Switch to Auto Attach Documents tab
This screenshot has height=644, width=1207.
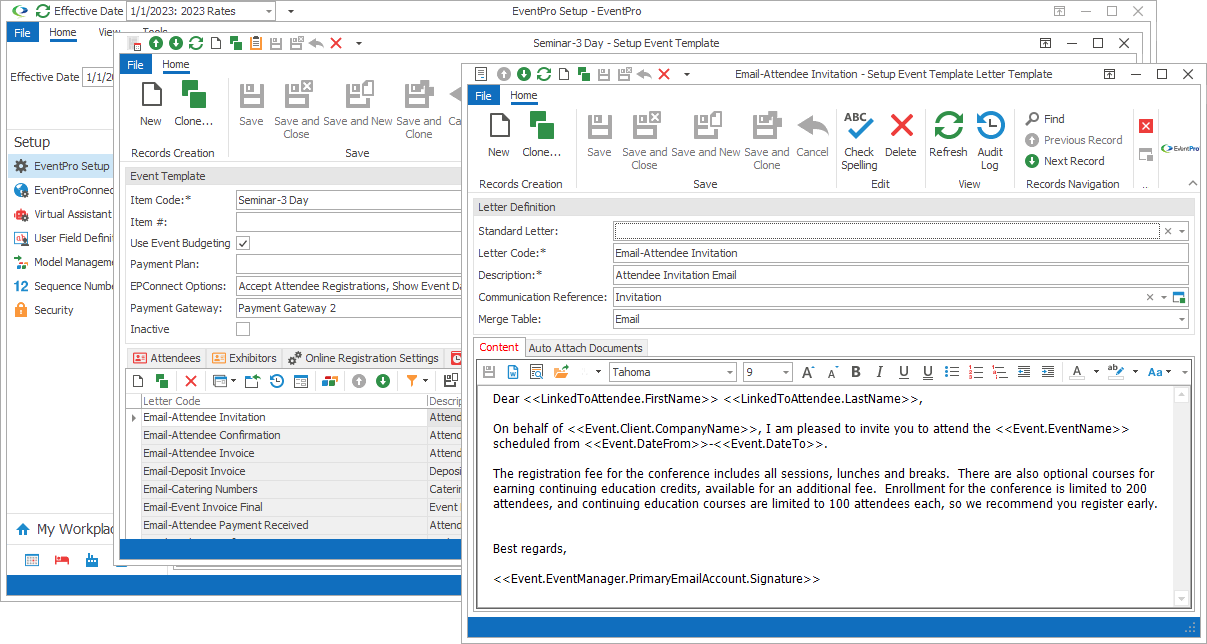click(586, 348)
